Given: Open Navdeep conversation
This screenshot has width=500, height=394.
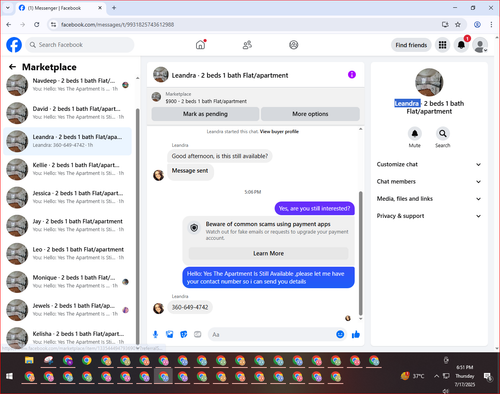Looking at the screenshot, I should click(x=68, y=85).
